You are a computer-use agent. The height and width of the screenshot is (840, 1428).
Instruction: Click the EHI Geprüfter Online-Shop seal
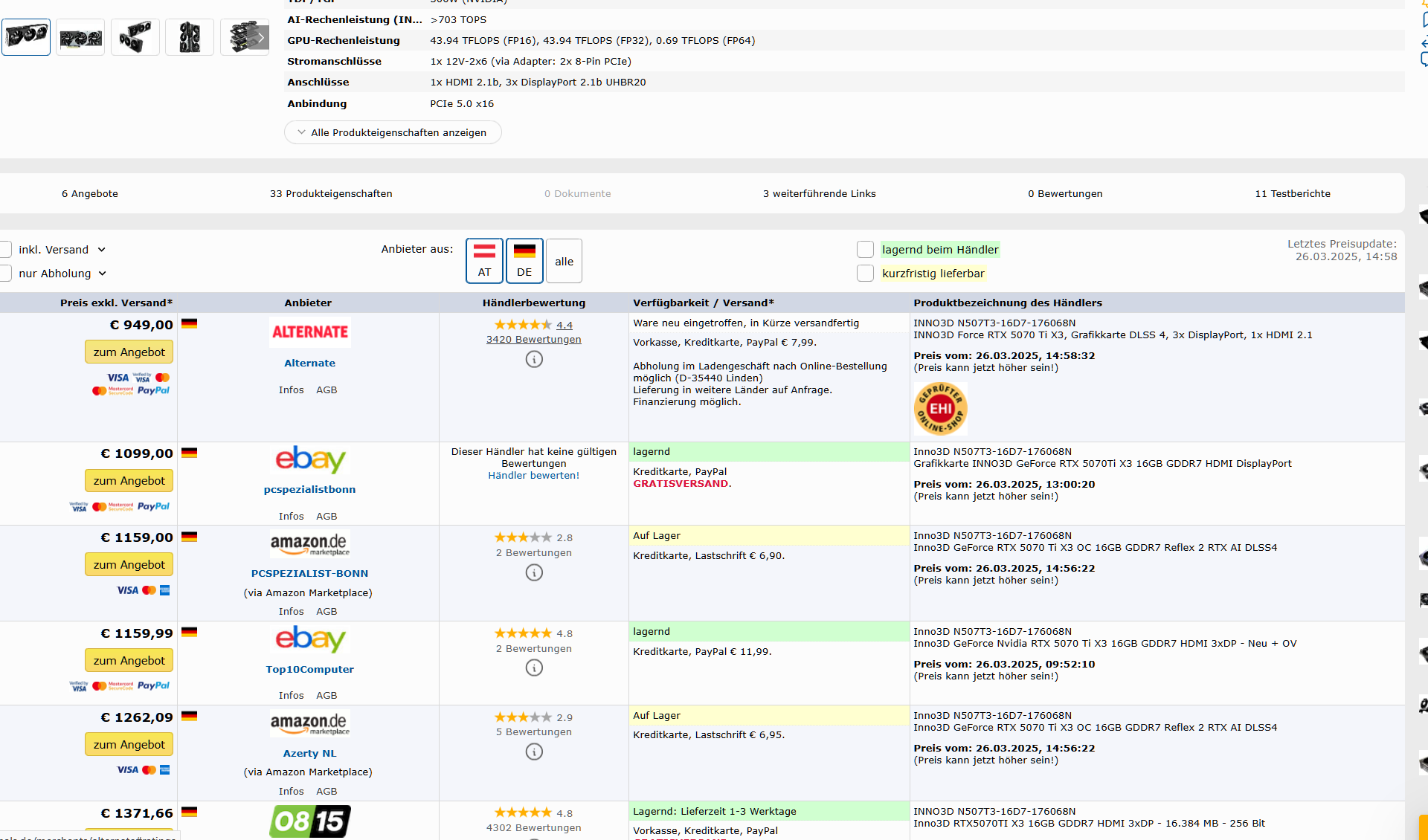[940, 408]
